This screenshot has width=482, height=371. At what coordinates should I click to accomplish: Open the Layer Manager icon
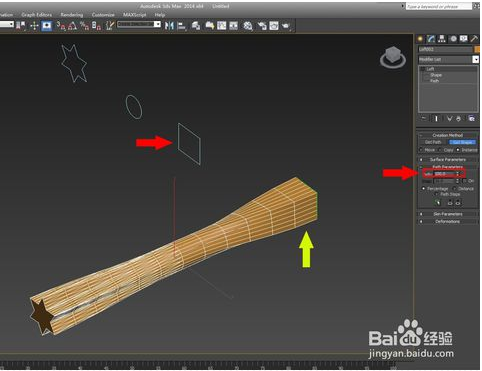pyautogui.click(x=196, y=26)
